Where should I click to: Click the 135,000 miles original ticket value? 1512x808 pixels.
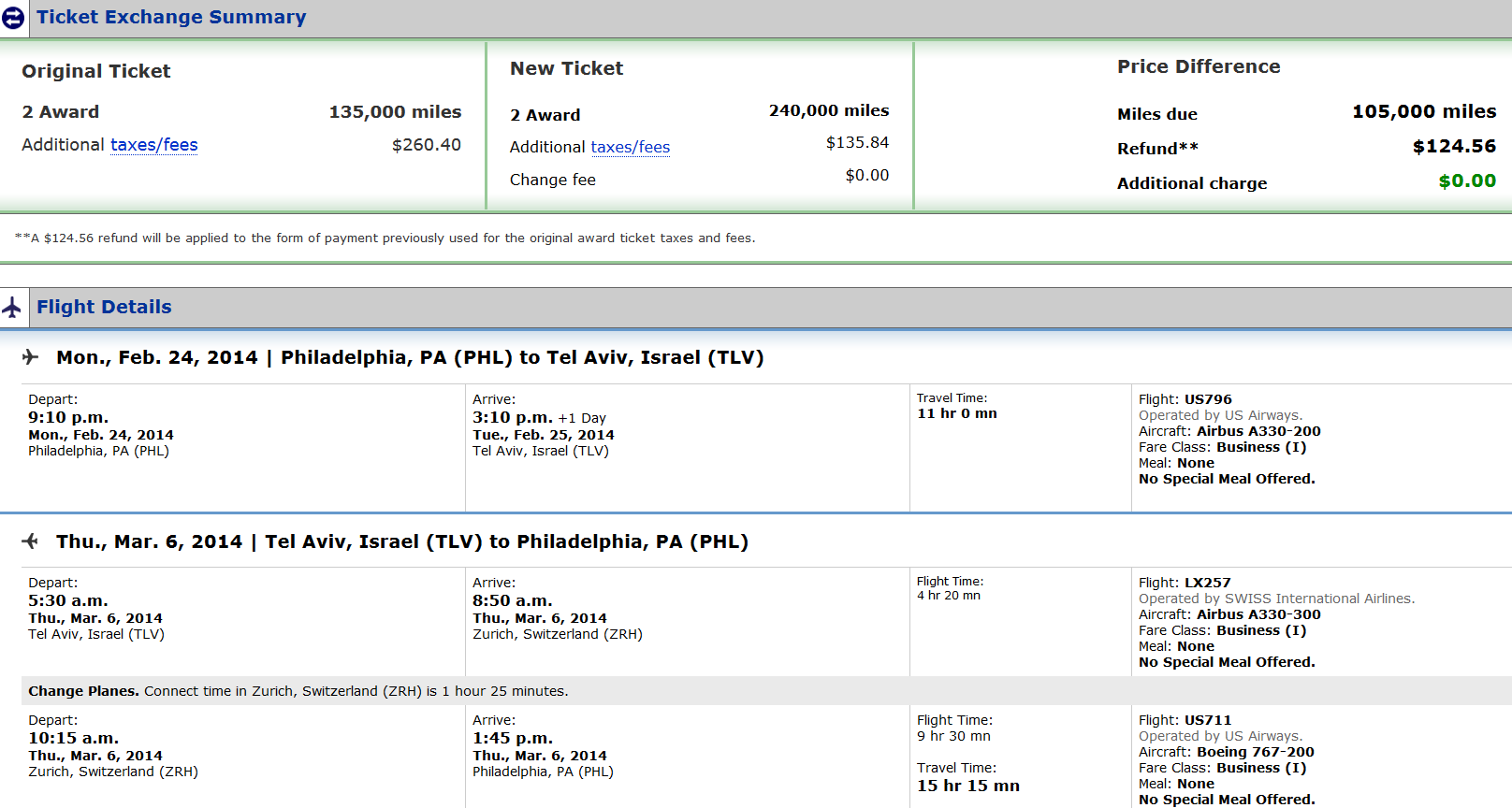coord(395,111)
